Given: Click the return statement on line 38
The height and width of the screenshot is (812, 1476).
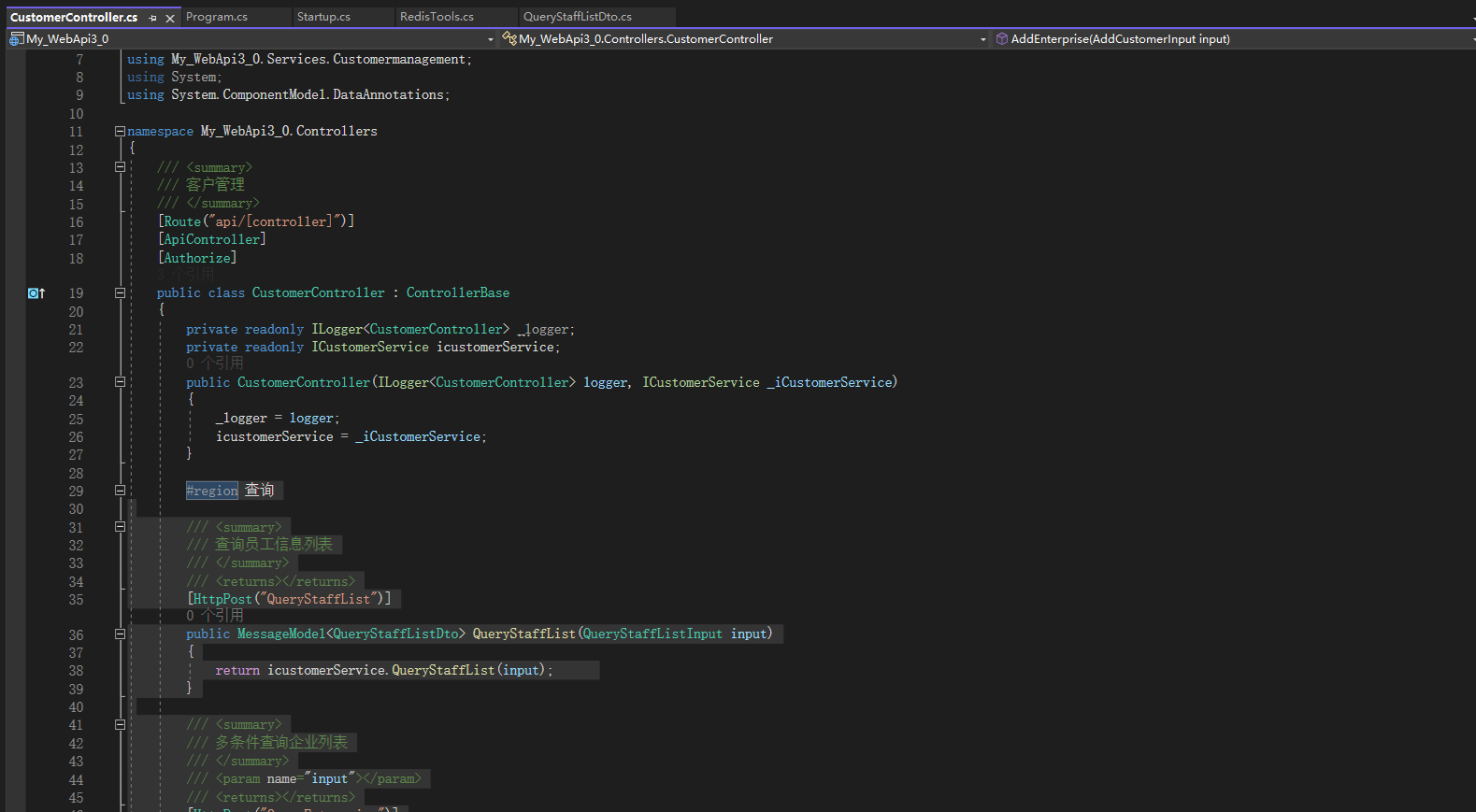Looking at the screenshot, I should coord(384,671).
